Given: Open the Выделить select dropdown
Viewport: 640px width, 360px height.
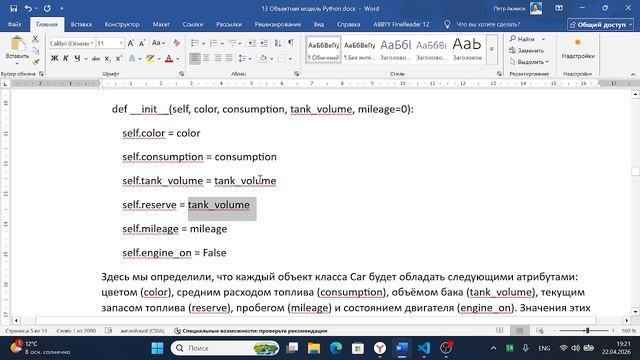Looking at the screenshot, I should click(529, 62).
